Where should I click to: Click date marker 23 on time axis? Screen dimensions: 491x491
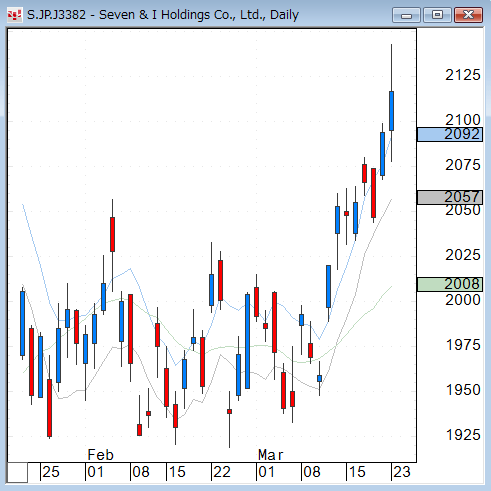click(x=402, y=472)
